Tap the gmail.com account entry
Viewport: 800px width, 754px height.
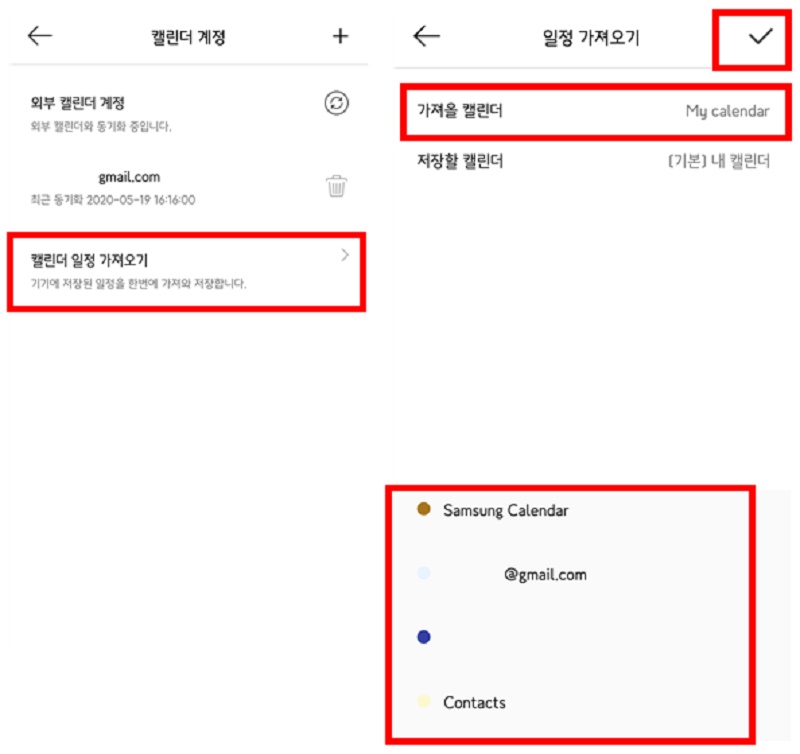point(129,178)
